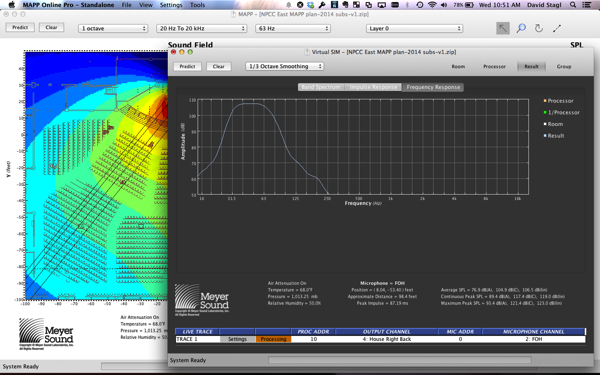Click the Wi-Fi status icon

click(x=432, y=5)
